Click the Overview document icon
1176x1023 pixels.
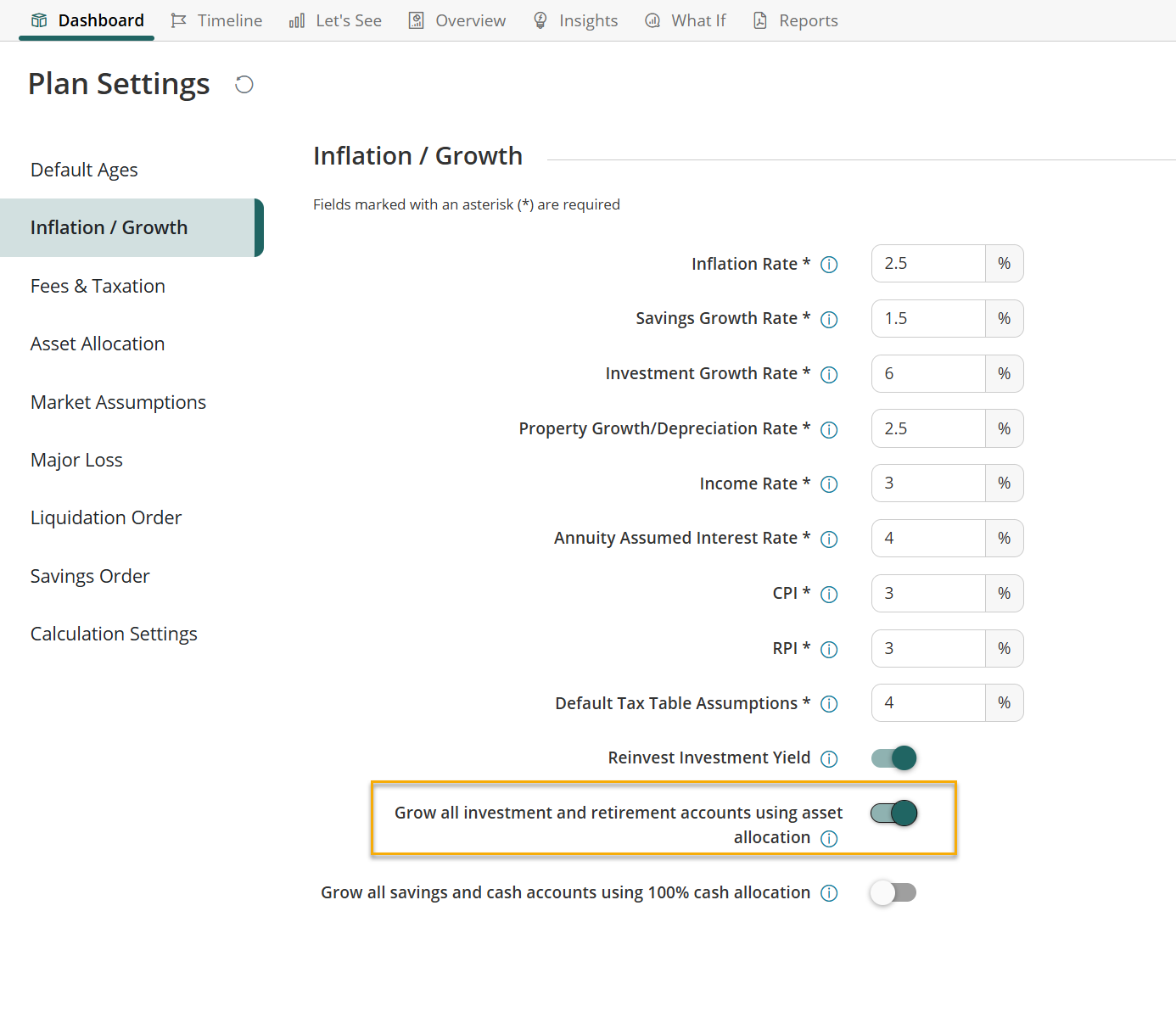click(416, 20)
